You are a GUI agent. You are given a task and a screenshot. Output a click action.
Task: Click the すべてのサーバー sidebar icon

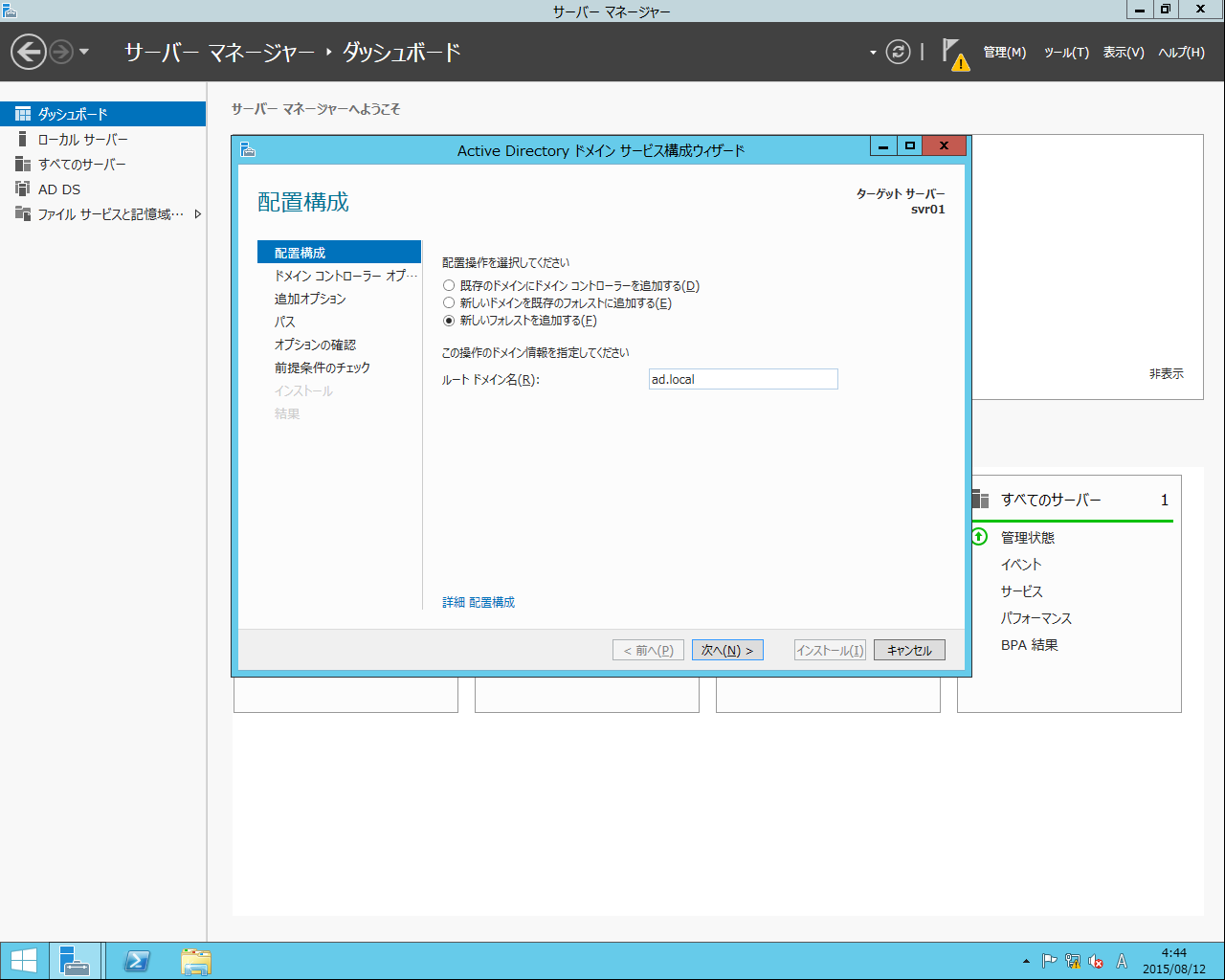(23, 165)
